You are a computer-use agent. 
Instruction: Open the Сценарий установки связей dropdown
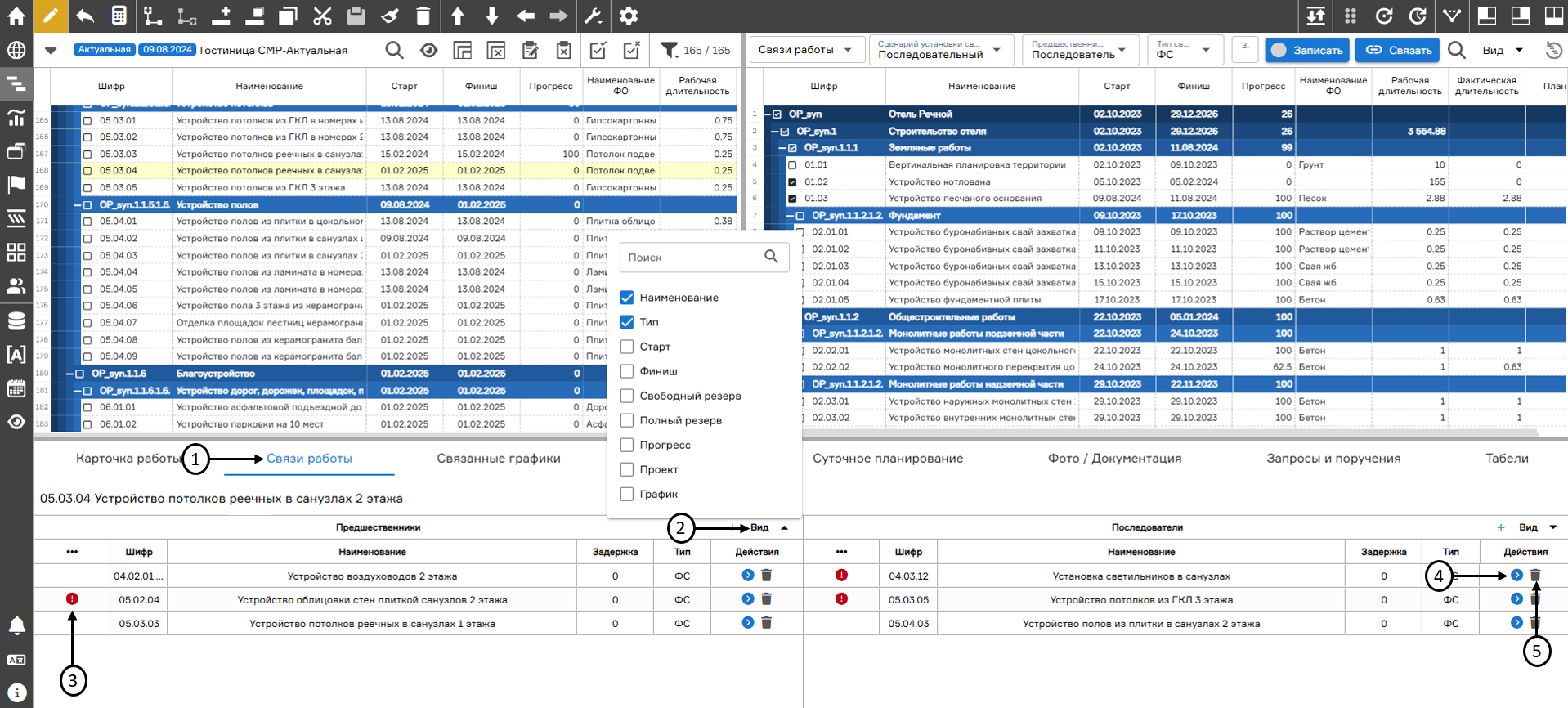point(942,50)
